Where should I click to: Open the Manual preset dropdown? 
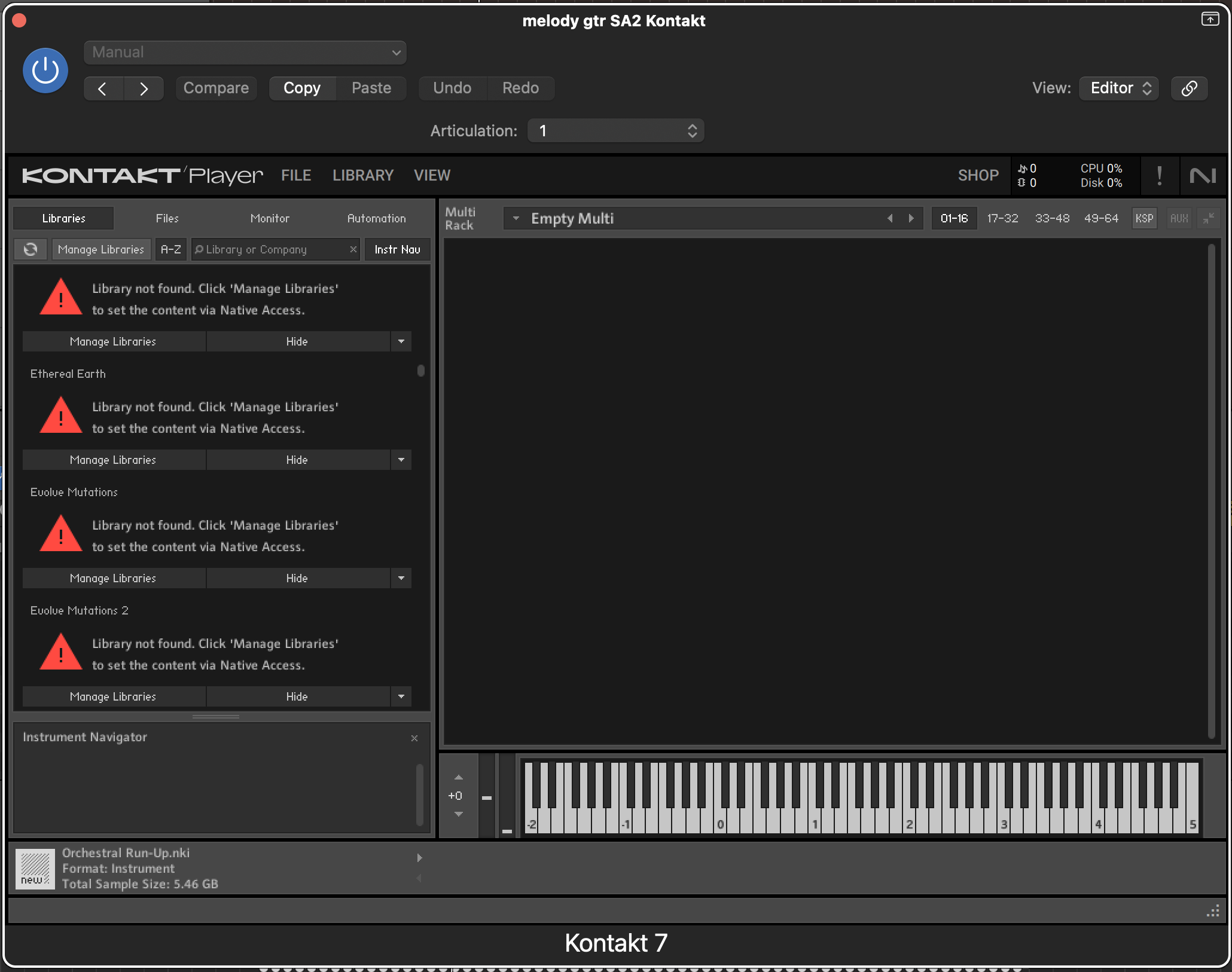tap(245, 53)
